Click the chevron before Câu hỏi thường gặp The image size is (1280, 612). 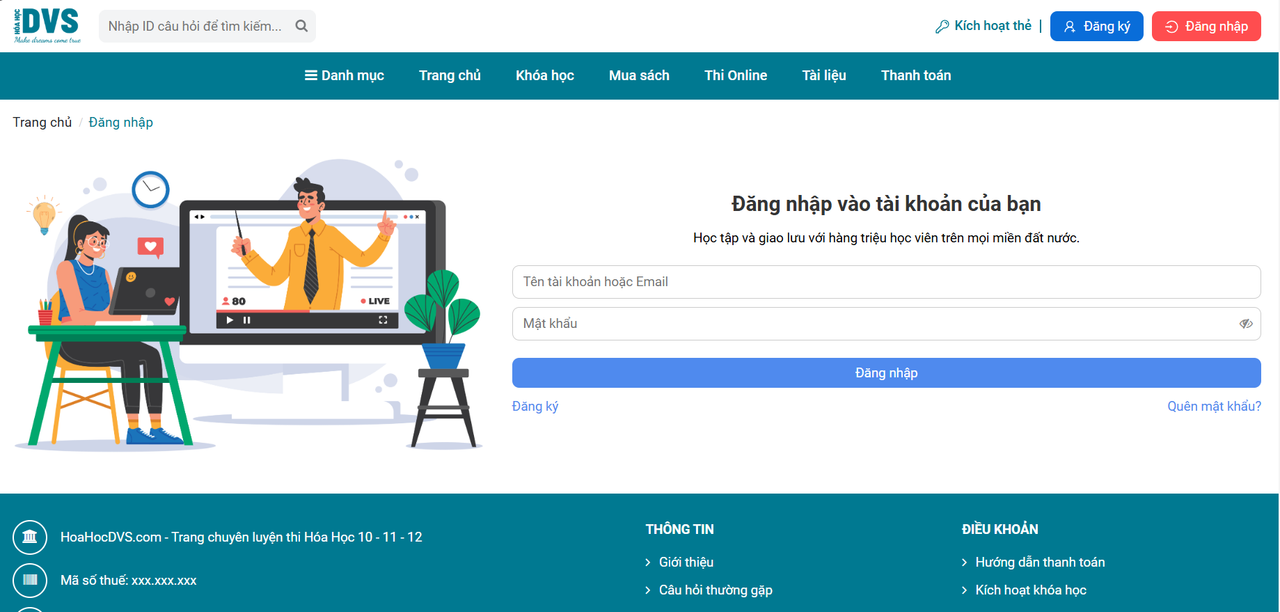(649, 590)
